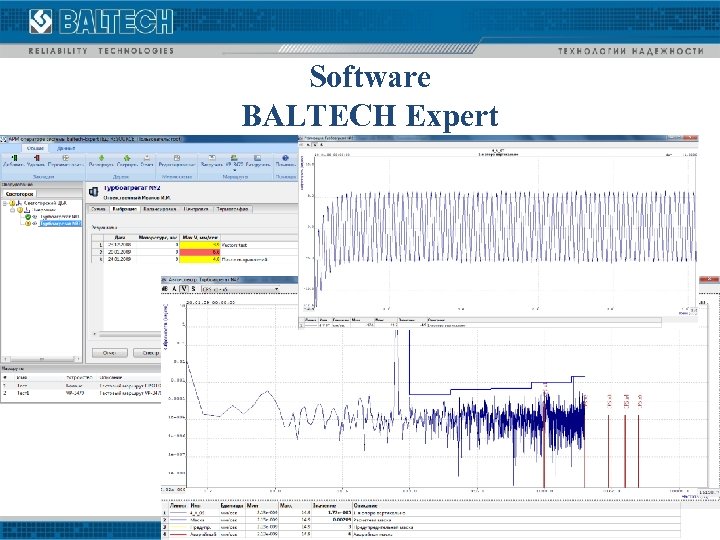
Task: Click first legend row line color
Action: pyautogui.click(x=179, y=513)
